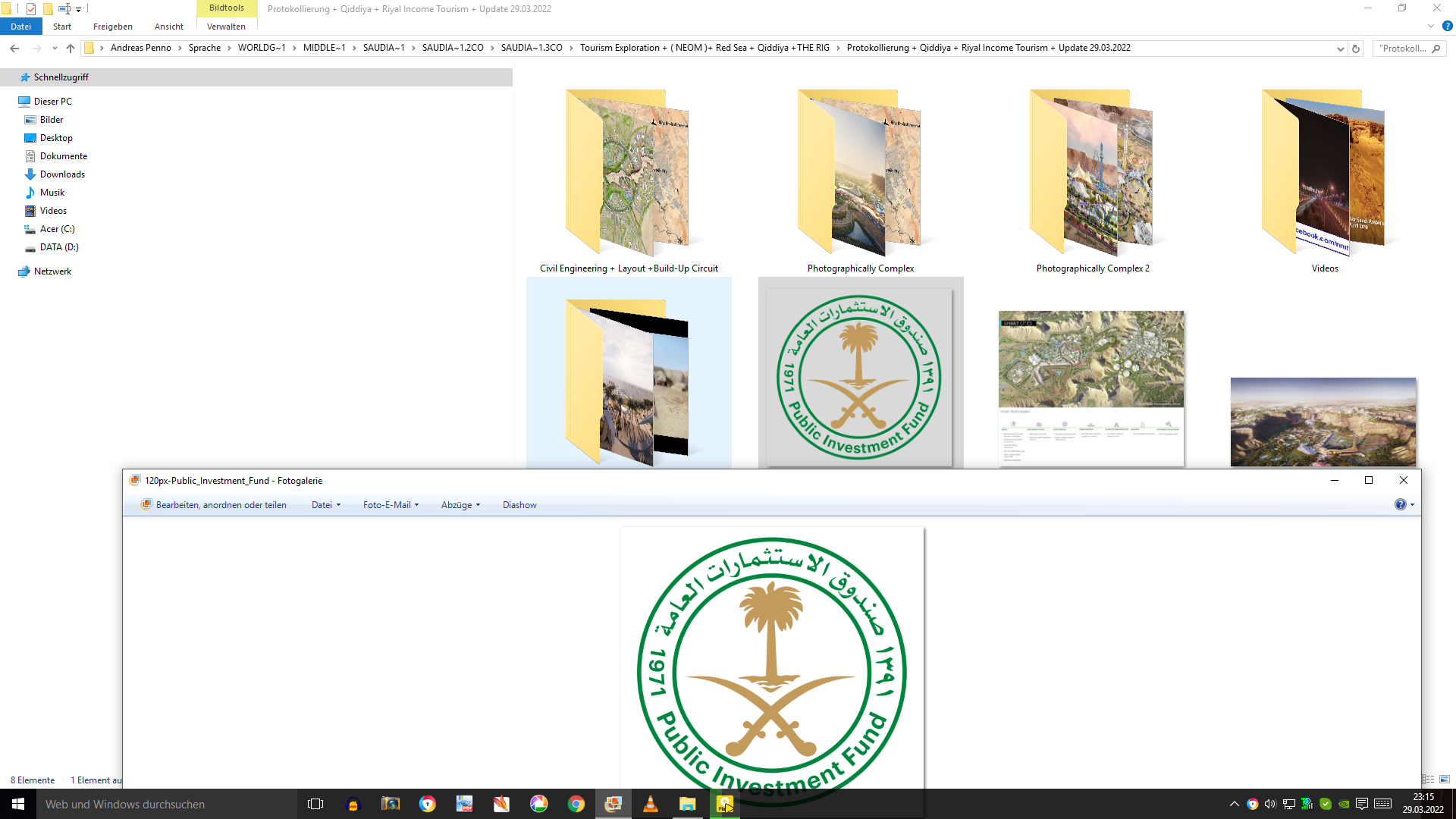The width and height of the screenshot is (1456, 819).
Task: Click the Tourism Exploration breadcrumb segment
Action: pyautogui.click(x=704, y=48)
